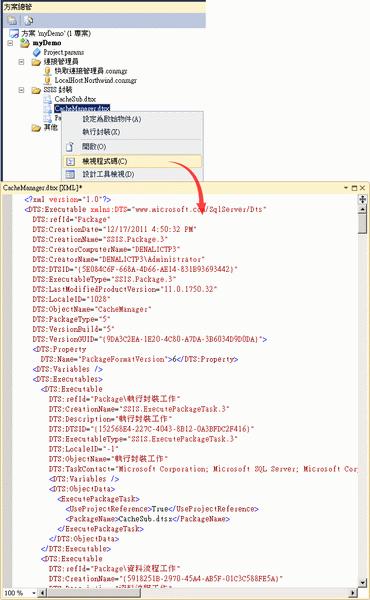This screenshot has width=370, height=600.
Task: Click the <ExecutePackageTask> opening tag
Action: pyautogui.click(x=98, y=499)
